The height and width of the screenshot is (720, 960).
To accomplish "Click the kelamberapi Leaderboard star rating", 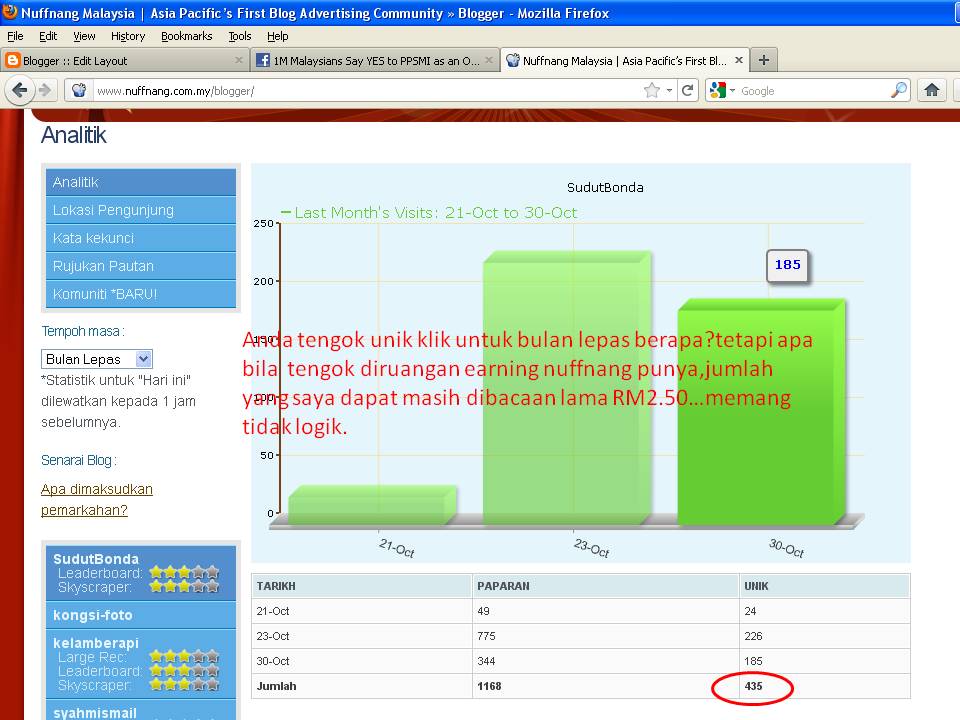I will 184,671.
